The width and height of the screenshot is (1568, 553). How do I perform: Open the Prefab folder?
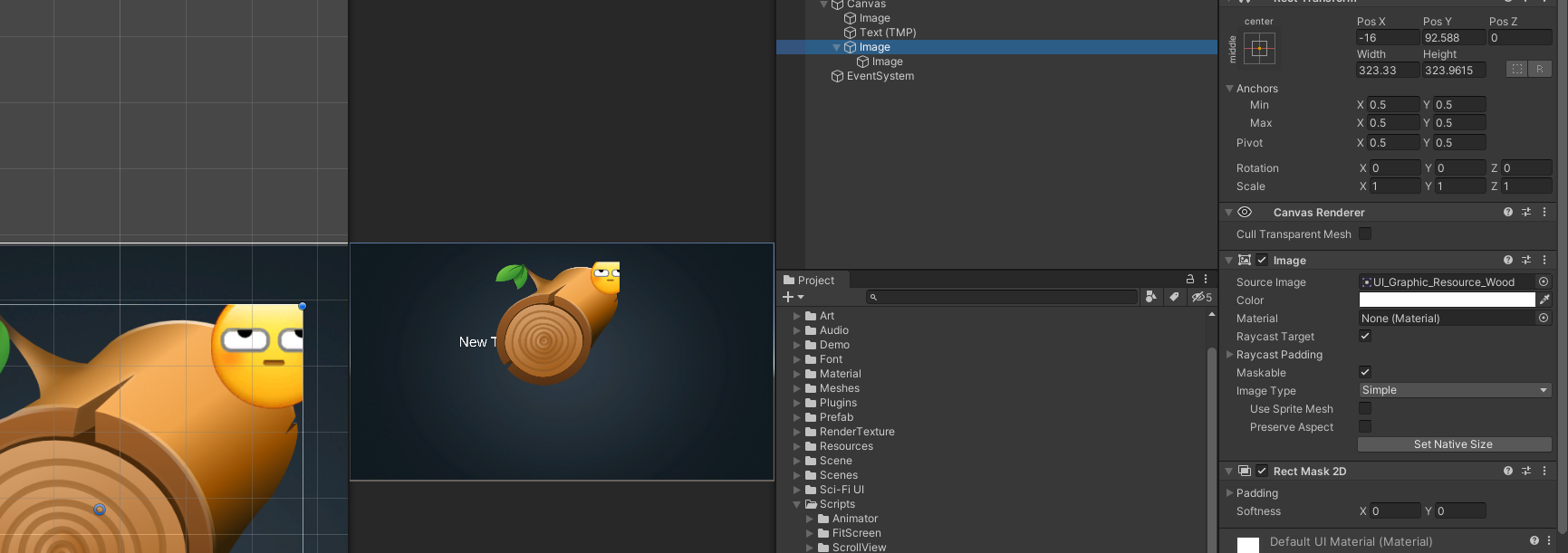836,417
